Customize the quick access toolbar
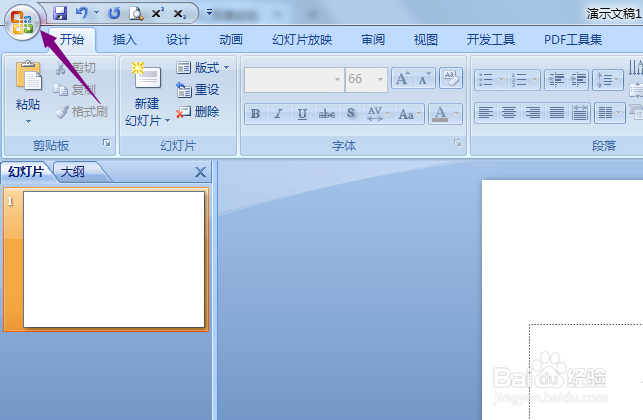This screenshot has width=643, height=420. click(x=209, y=13)
